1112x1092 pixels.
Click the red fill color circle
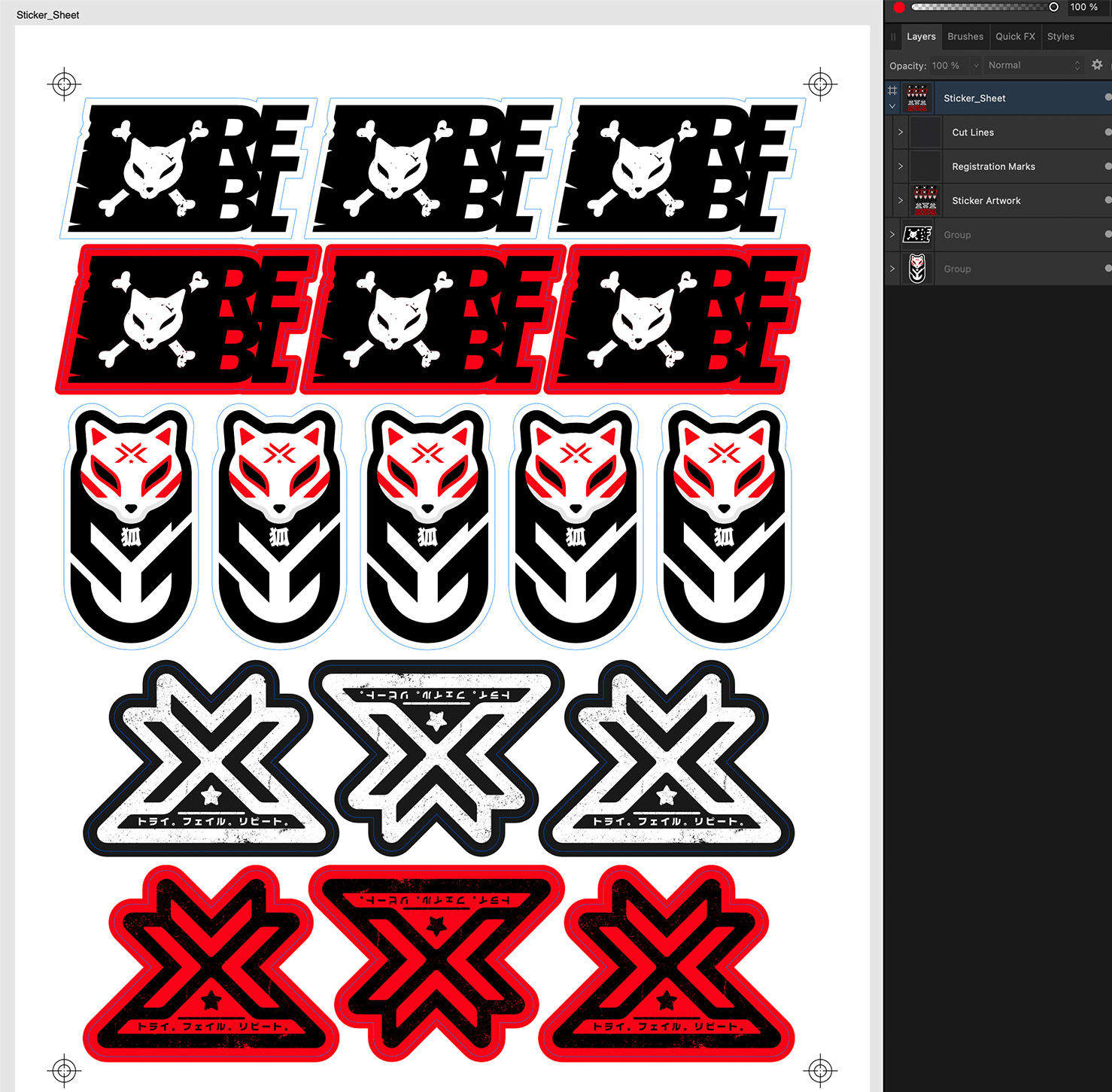coord(899,8)
